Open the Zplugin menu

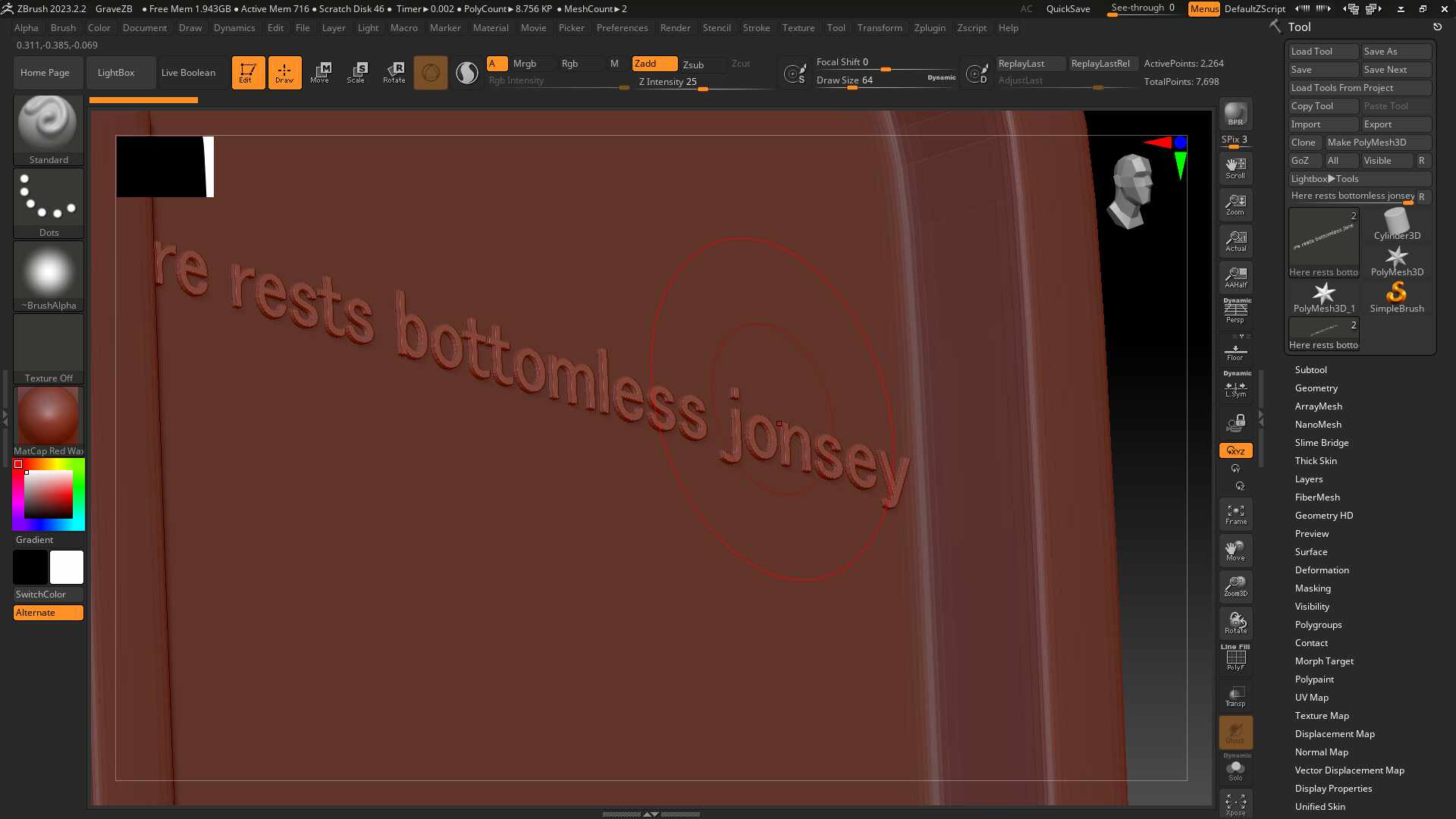pyautogui.click(x=929, y=28)
